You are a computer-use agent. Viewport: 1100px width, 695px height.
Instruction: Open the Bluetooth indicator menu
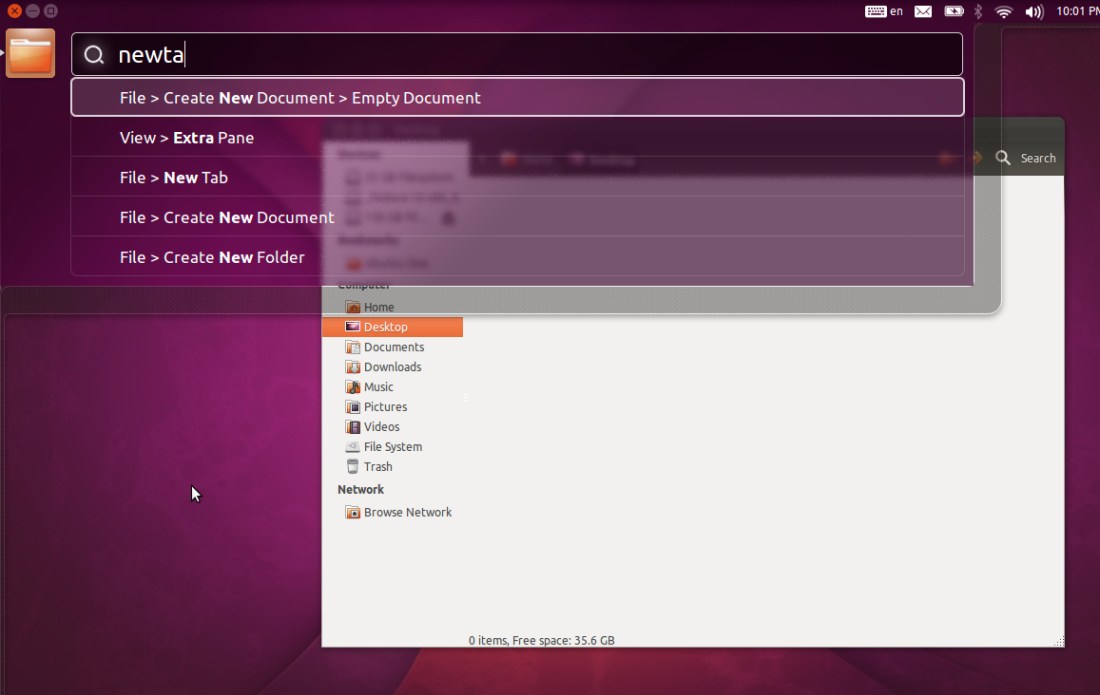(979, 11)
